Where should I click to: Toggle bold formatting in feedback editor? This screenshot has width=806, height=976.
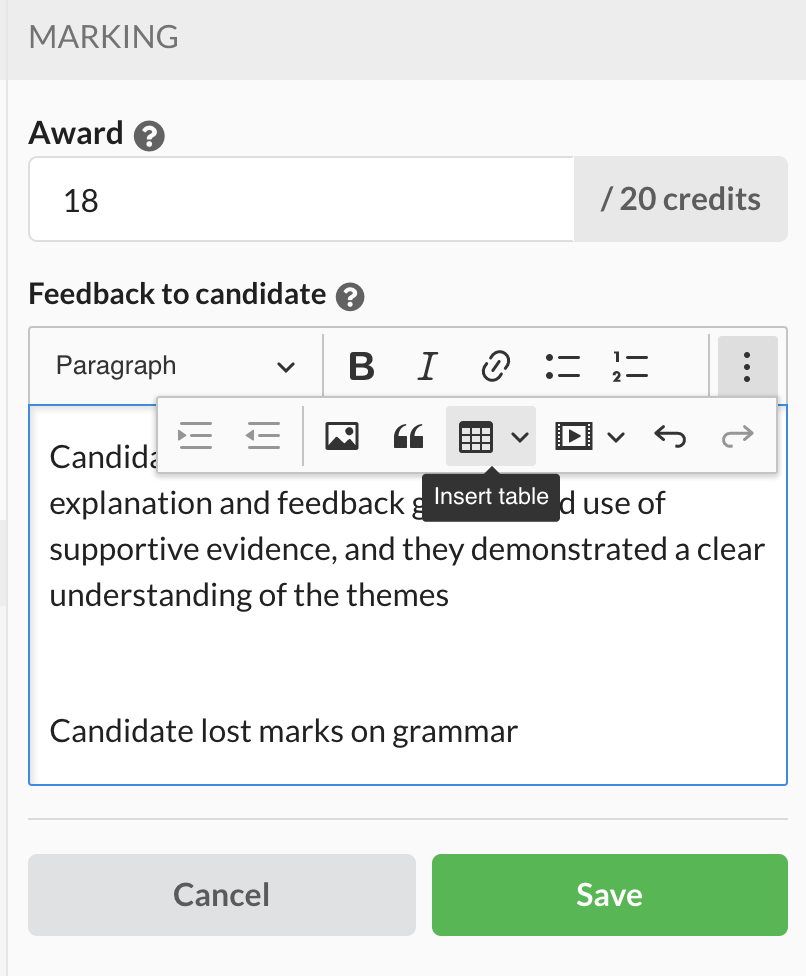click(x=362, y=366)
